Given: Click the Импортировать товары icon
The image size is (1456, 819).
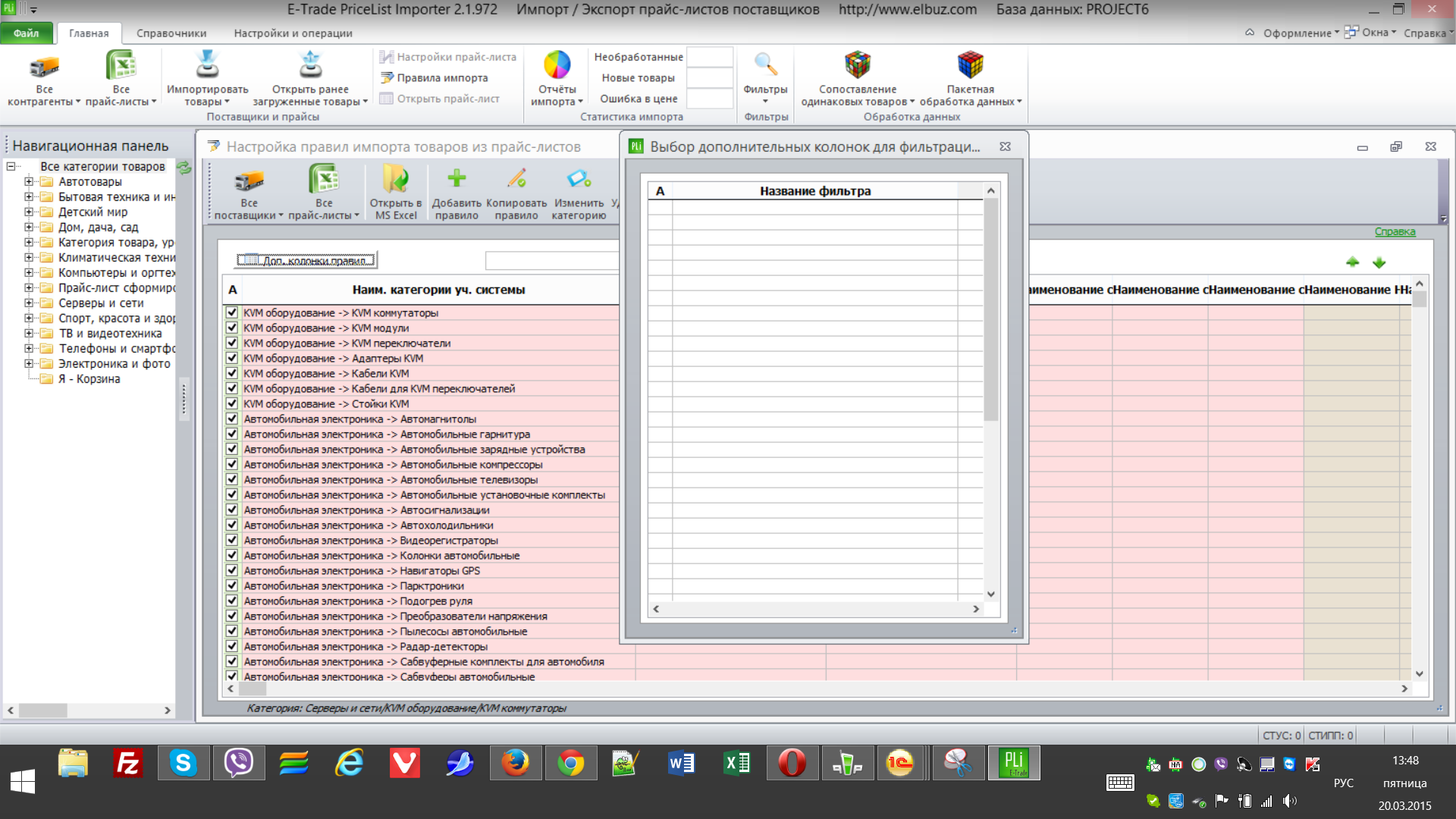Looking at the screenshot, I should coord(207,64).
